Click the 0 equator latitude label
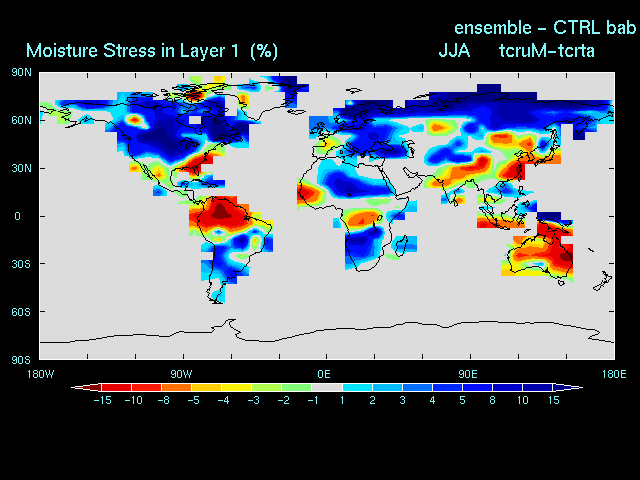This screenshot has height=480, width=640. coord(17,216)
